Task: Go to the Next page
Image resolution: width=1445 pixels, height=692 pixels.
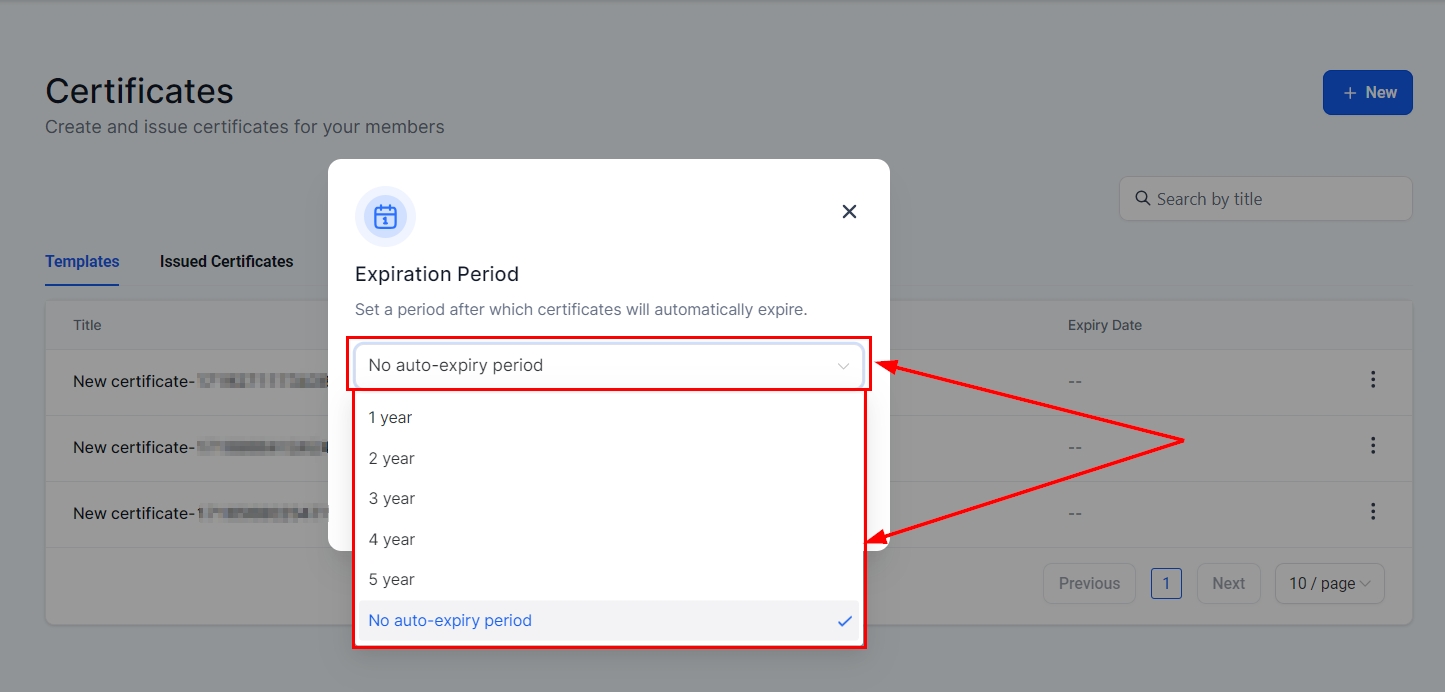Action: click(x=1228, y=584)
